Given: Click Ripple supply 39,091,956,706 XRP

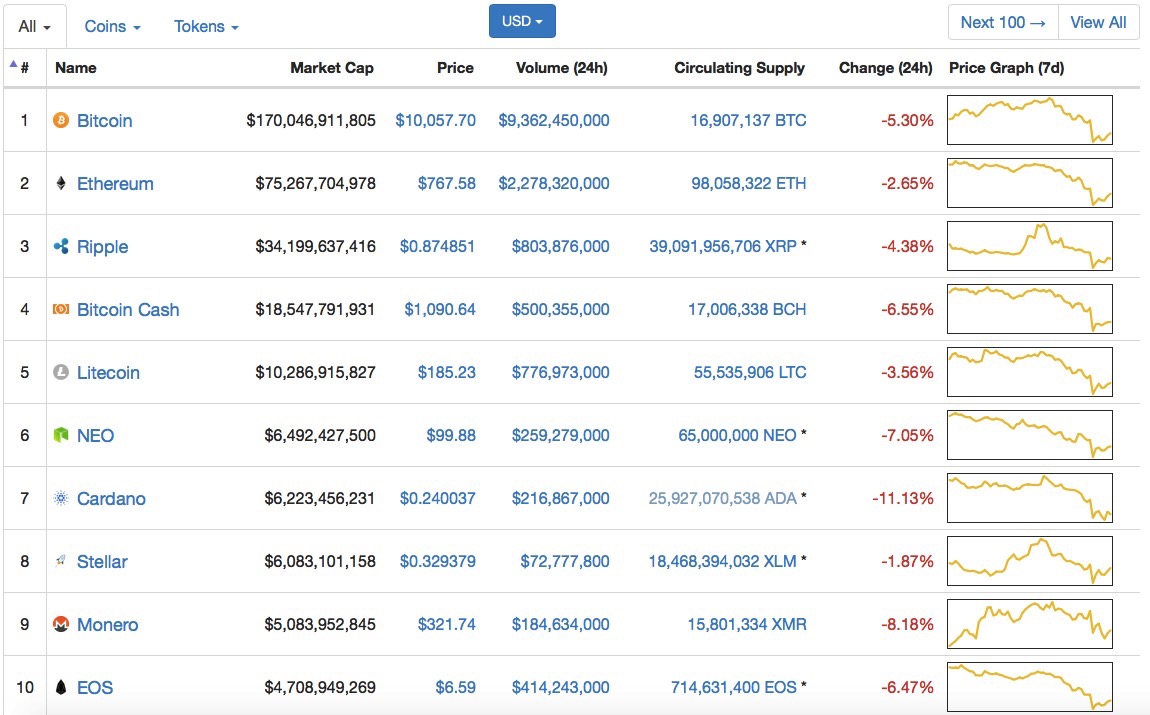Looking at the screenshot, I should click(723, 246).
